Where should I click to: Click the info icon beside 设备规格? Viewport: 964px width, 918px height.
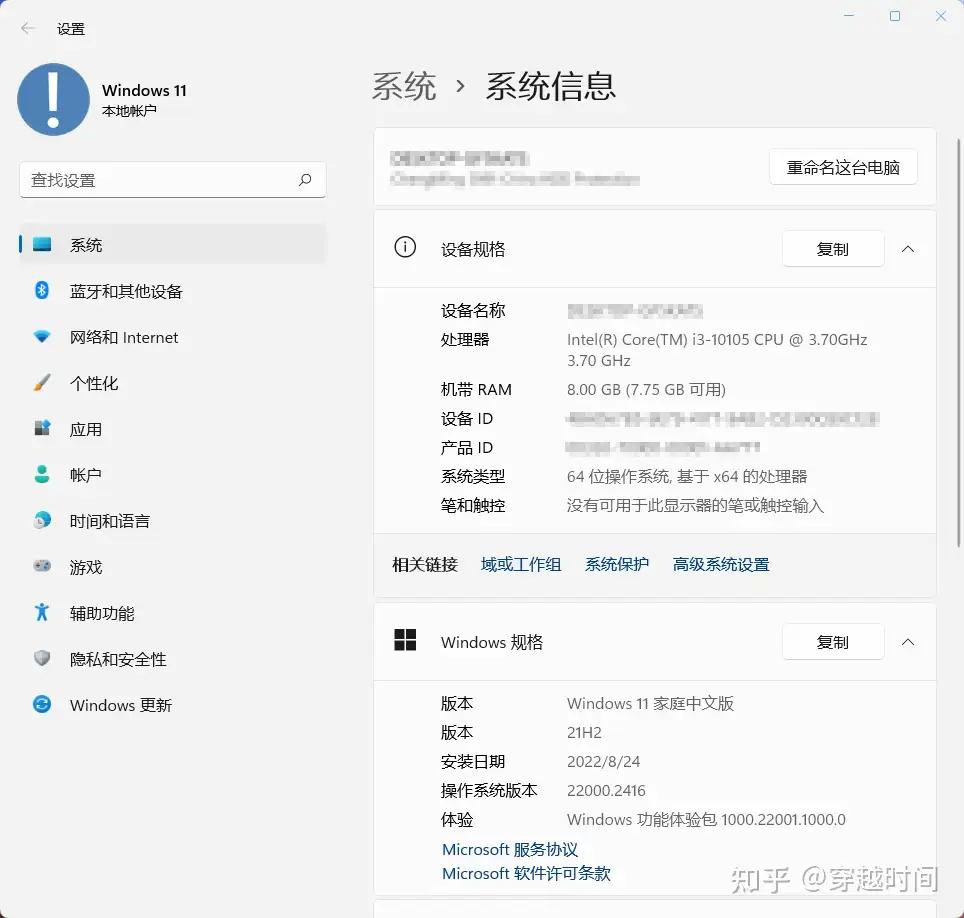pyautogui.click(x=405, y=247)
